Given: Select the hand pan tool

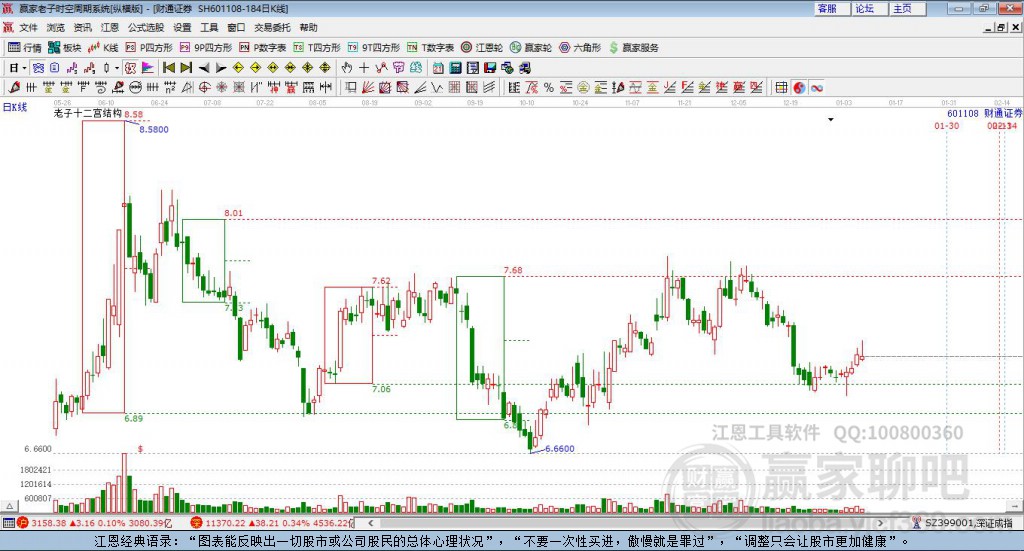Looking at the screenshot, I should pyautogui.click(x=347, y=68).
